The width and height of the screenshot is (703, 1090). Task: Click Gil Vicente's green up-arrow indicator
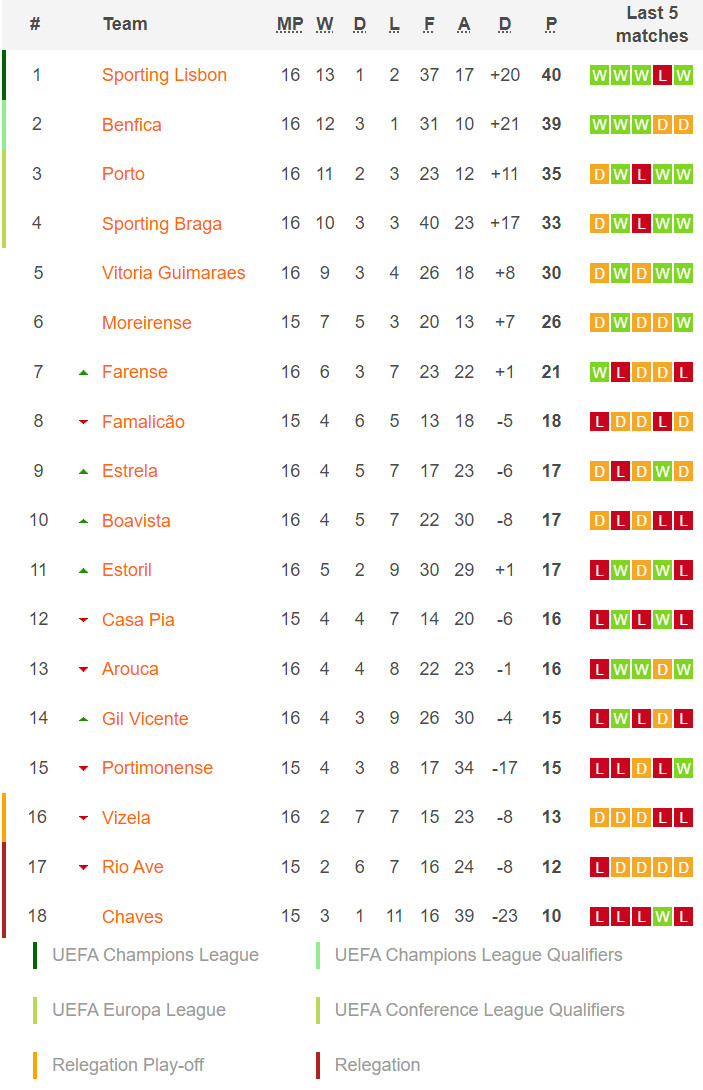point(83,719)
